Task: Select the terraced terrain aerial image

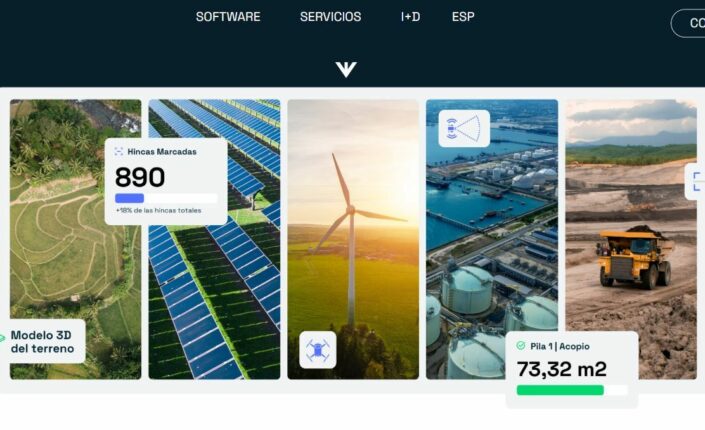Action: tap(76, 239)
